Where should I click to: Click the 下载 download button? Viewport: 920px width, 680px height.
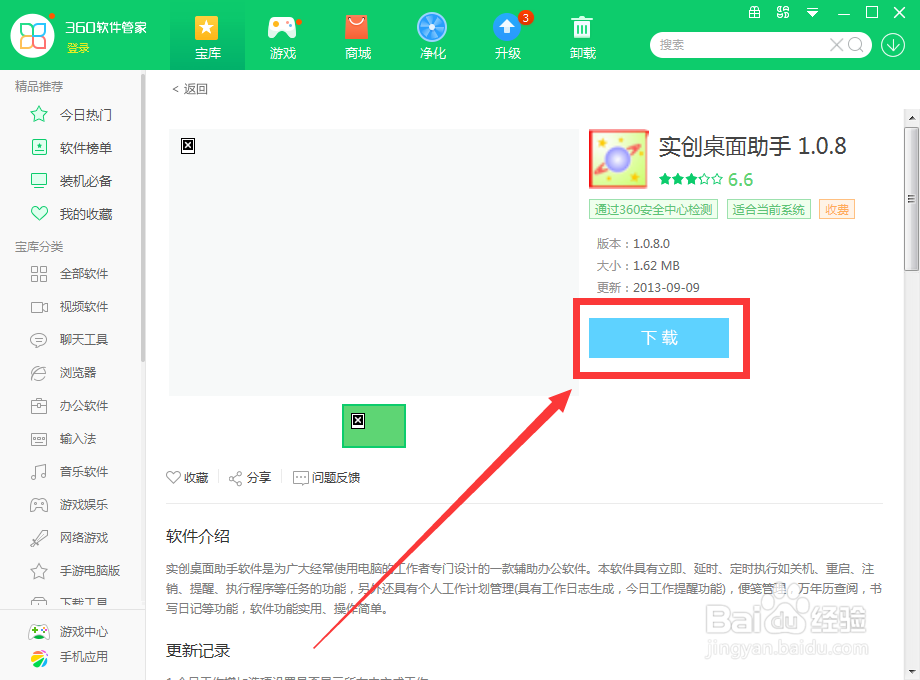[659, 338]
